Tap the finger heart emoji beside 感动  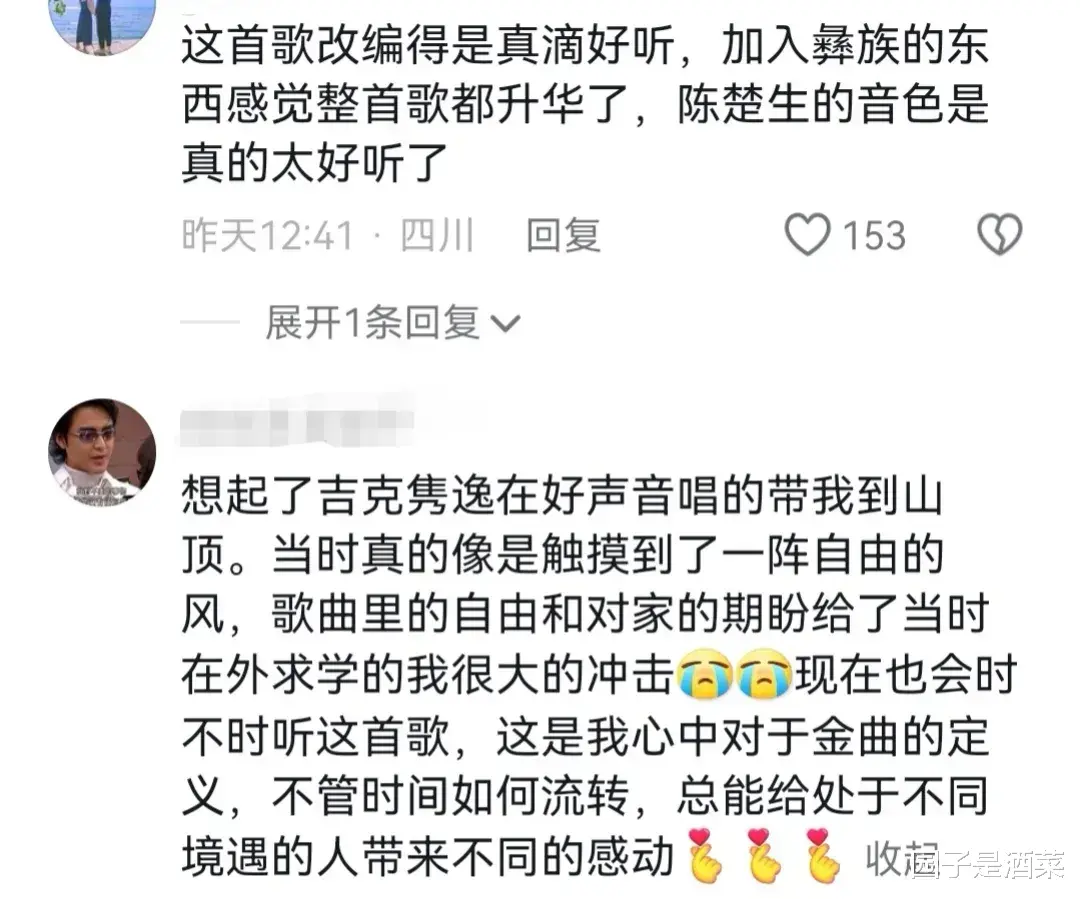click(x=705, y=856)
